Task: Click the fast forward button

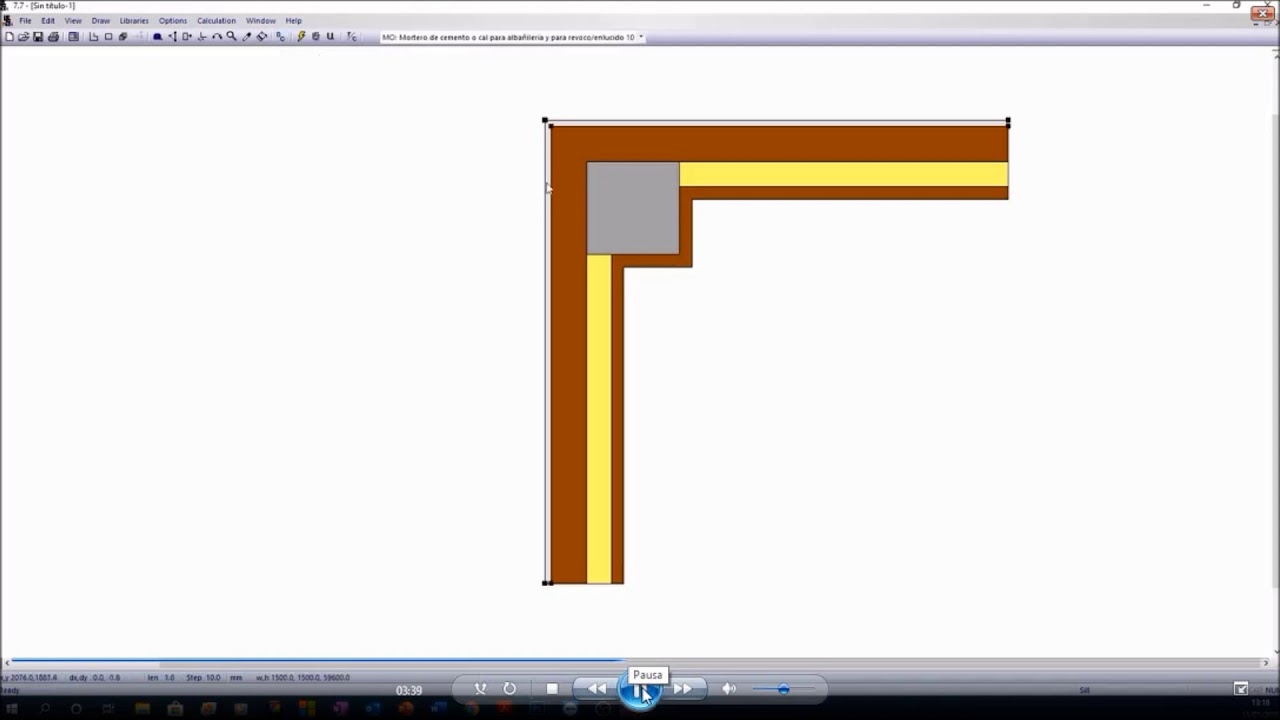Action: tap(682, 689)
